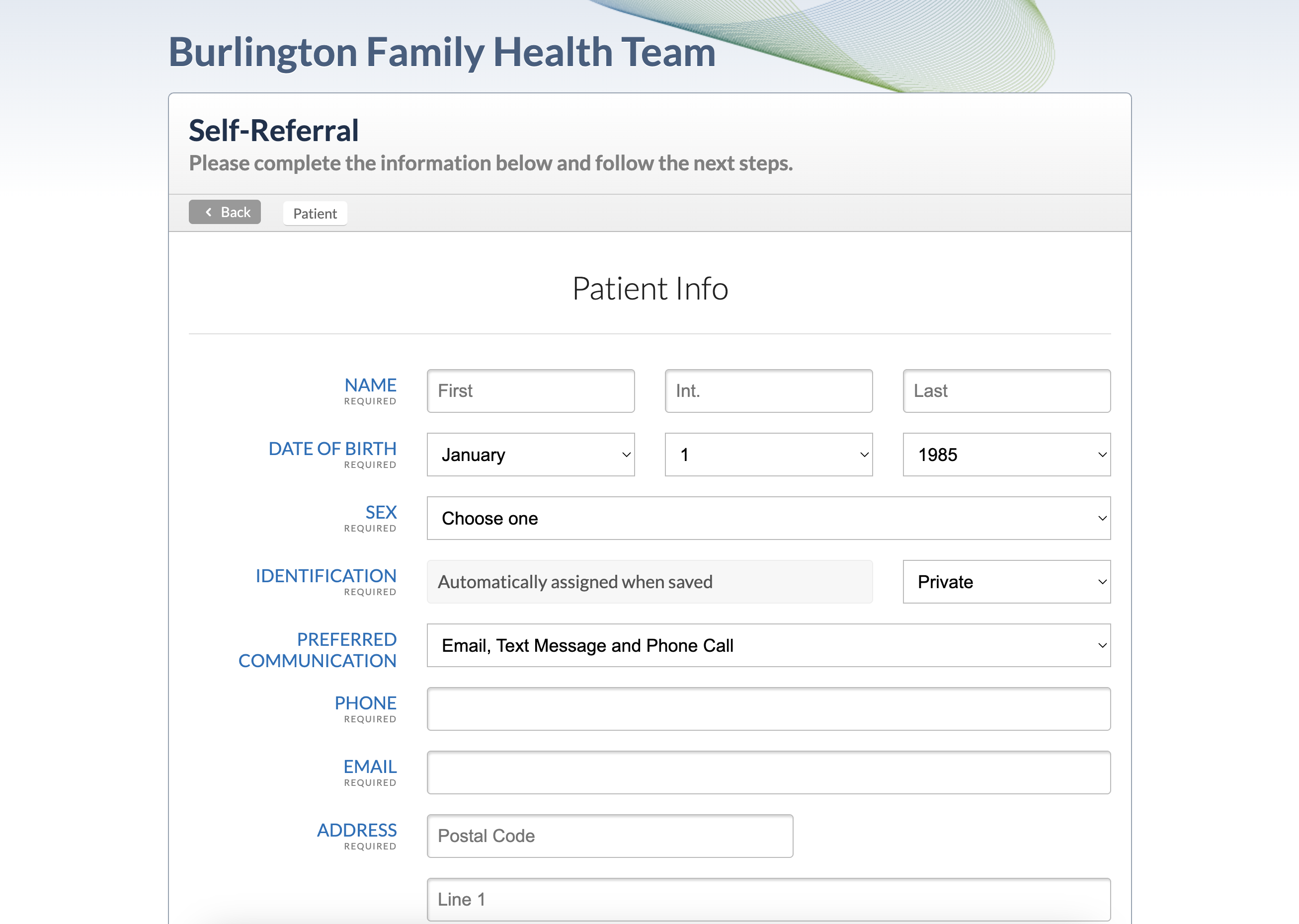Click the Burlington Family Health Team title

tap(442, 52)
